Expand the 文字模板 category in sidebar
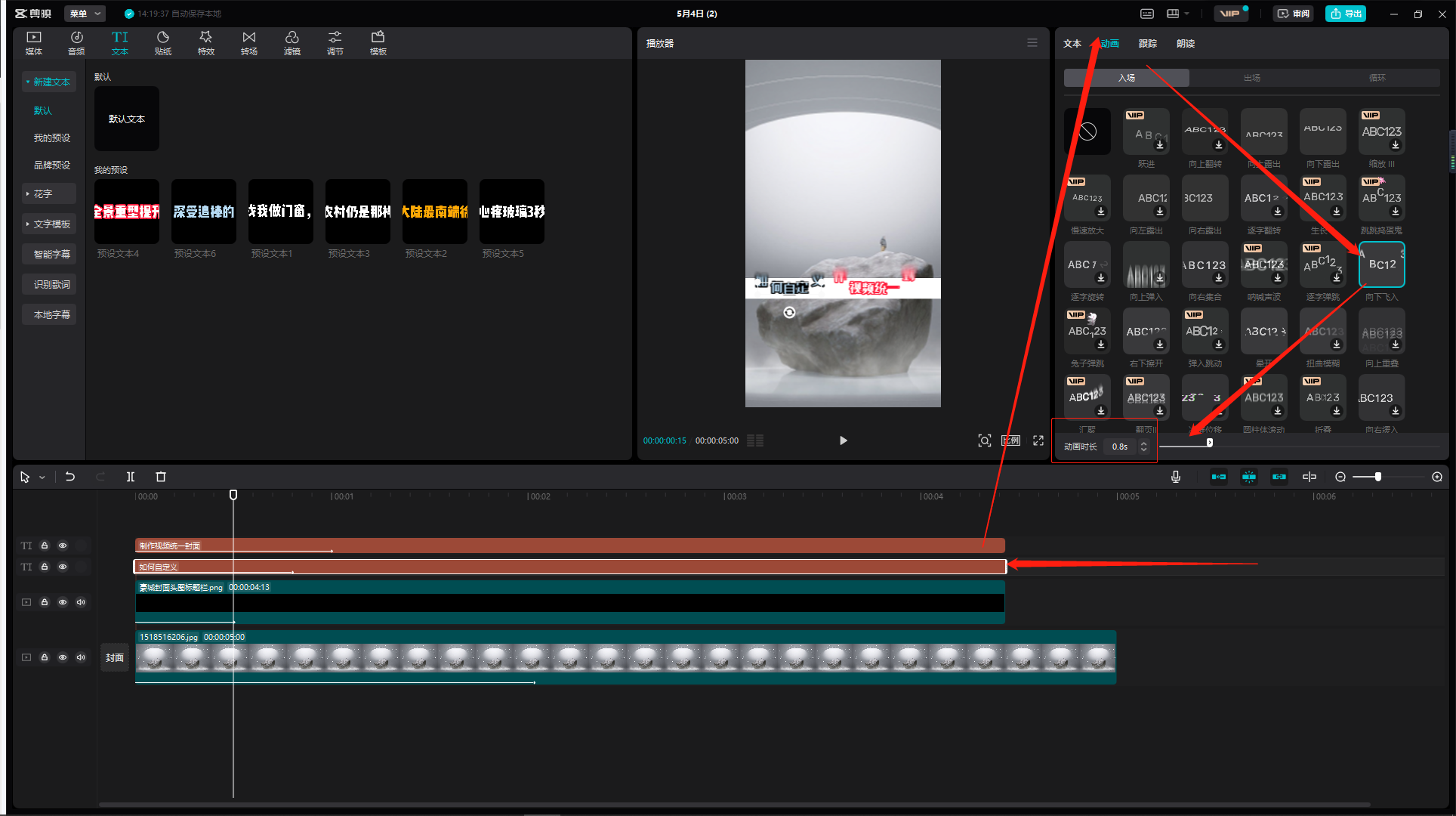The width and height of the screenshot is (1456, 816). pos(48,224)
